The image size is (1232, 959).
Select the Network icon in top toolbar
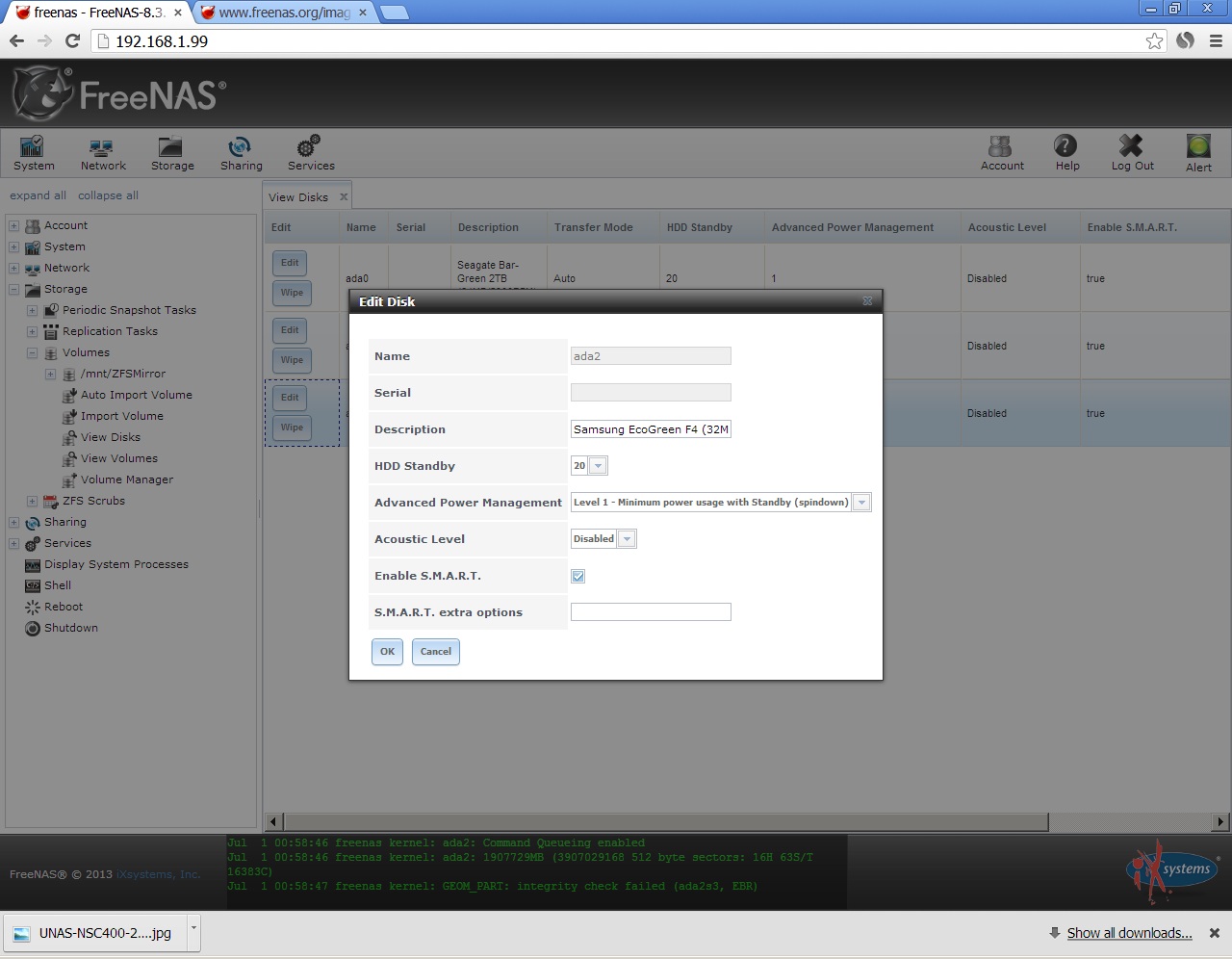click(x=102, y=152)
